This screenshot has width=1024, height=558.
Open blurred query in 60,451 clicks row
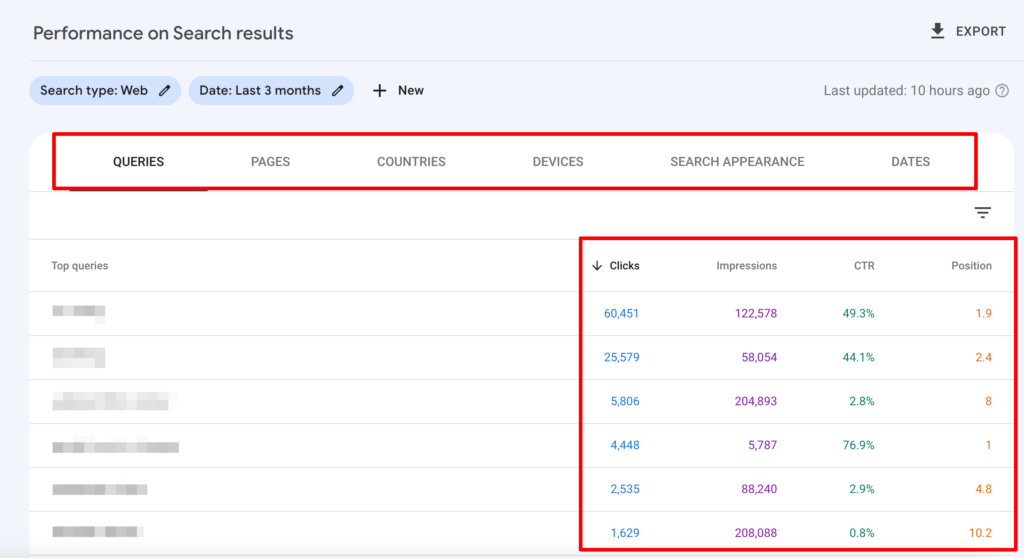(x=78, y=312)
